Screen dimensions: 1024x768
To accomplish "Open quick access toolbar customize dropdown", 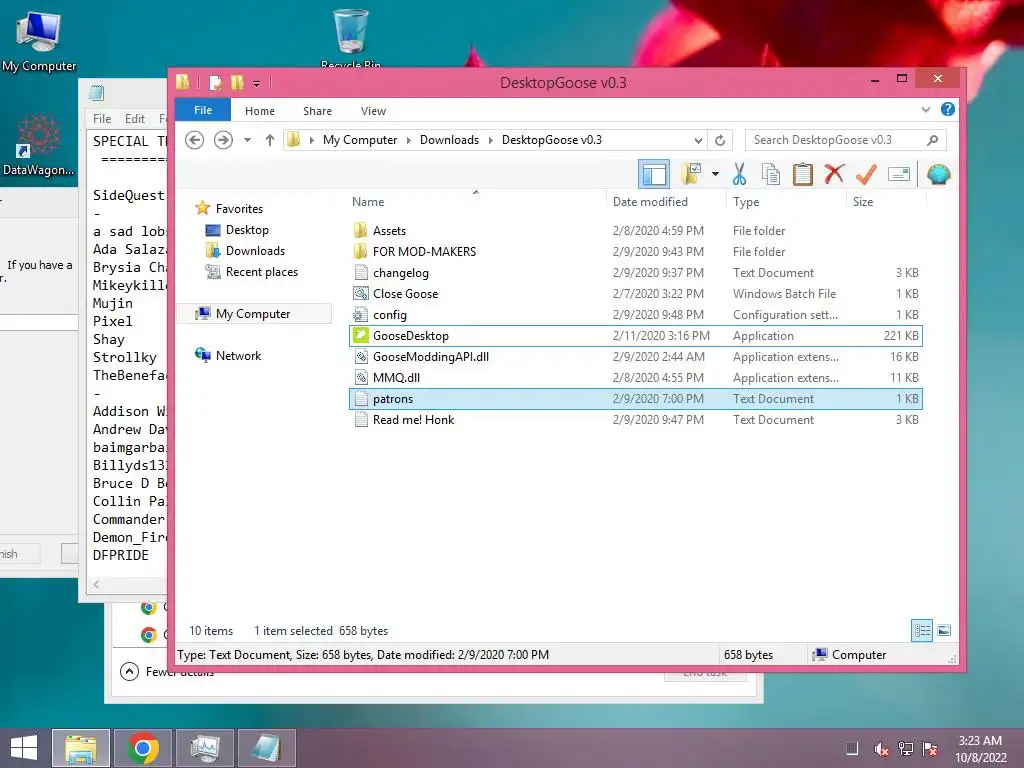I will tap(257, 83).
